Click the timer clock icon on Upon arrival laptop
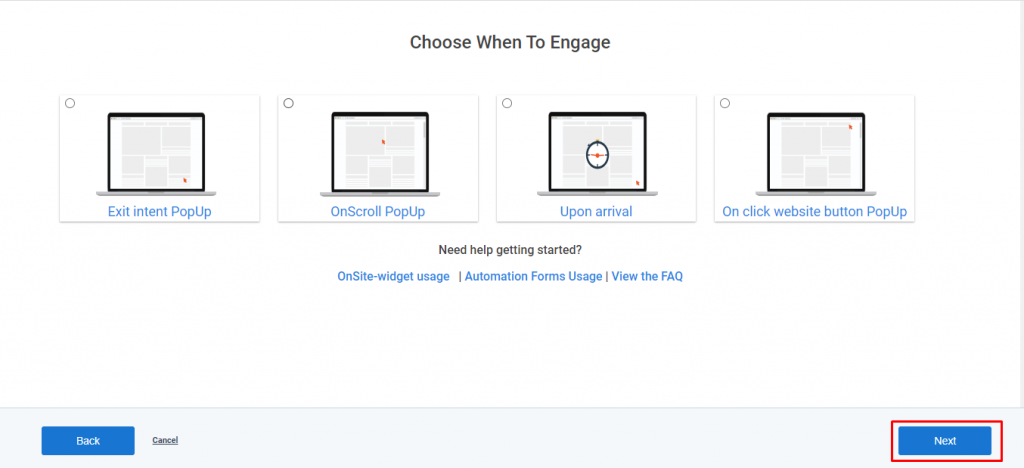Viewport: 1024px width, 468px height. tap(598, 155)
